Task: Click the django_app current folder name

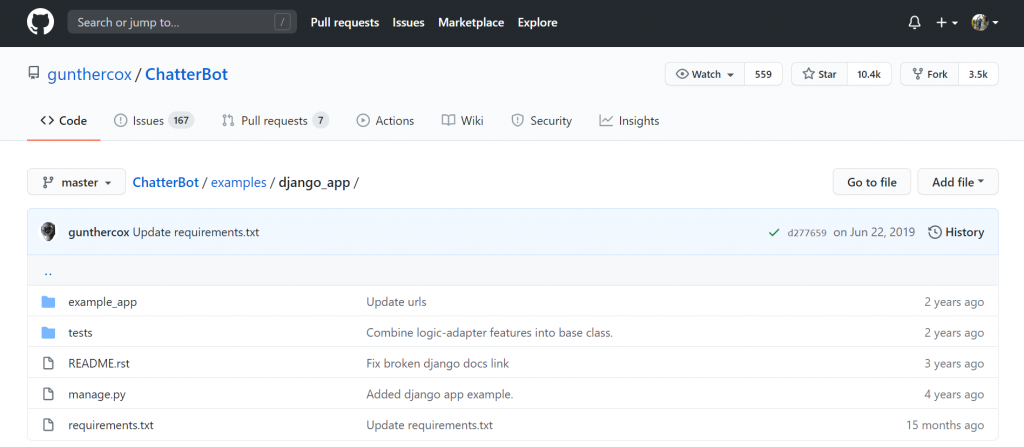Action: click(315, 182)
